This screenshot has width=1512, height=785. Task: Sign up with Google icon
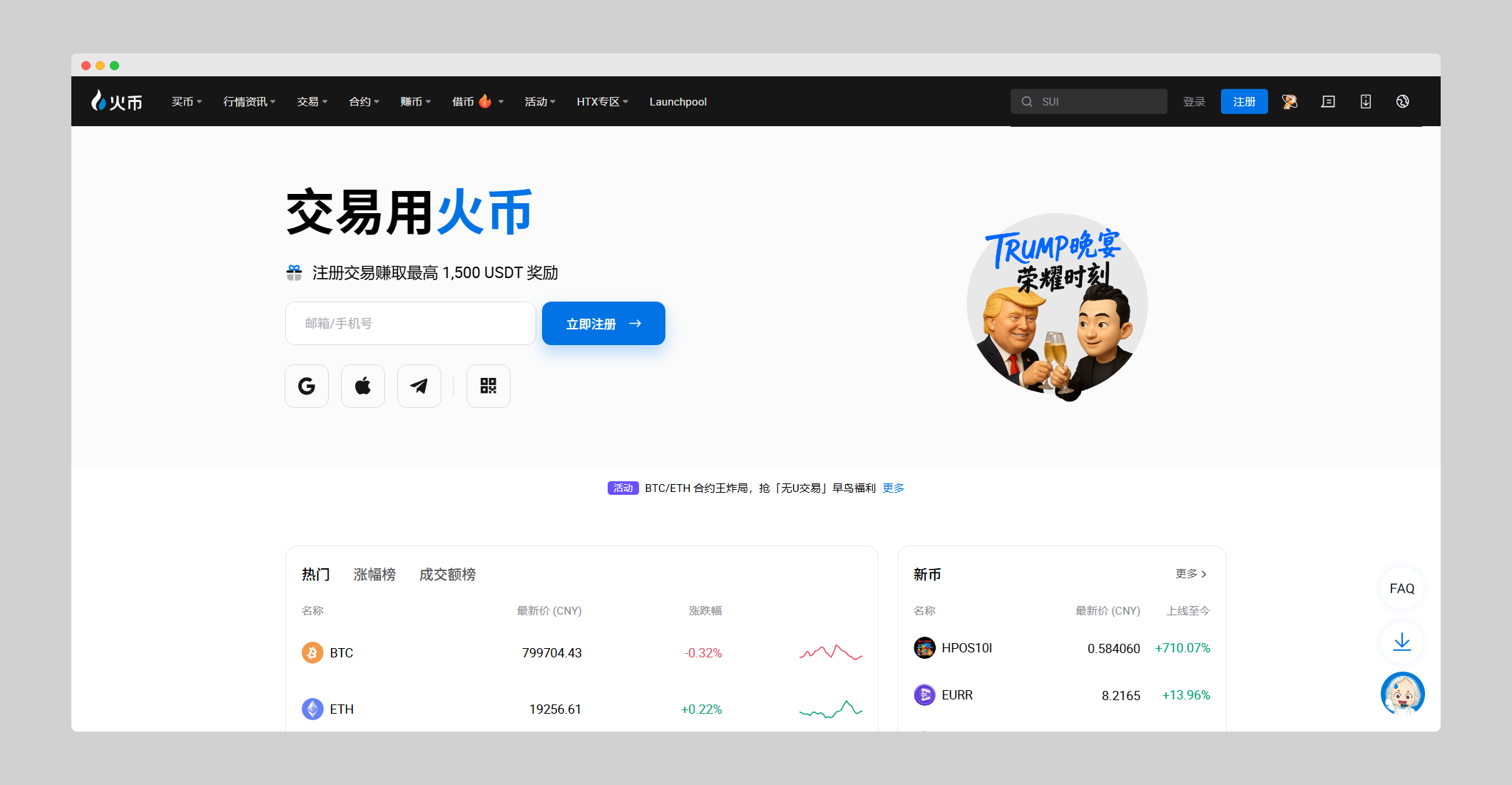[x=306, y=386]
